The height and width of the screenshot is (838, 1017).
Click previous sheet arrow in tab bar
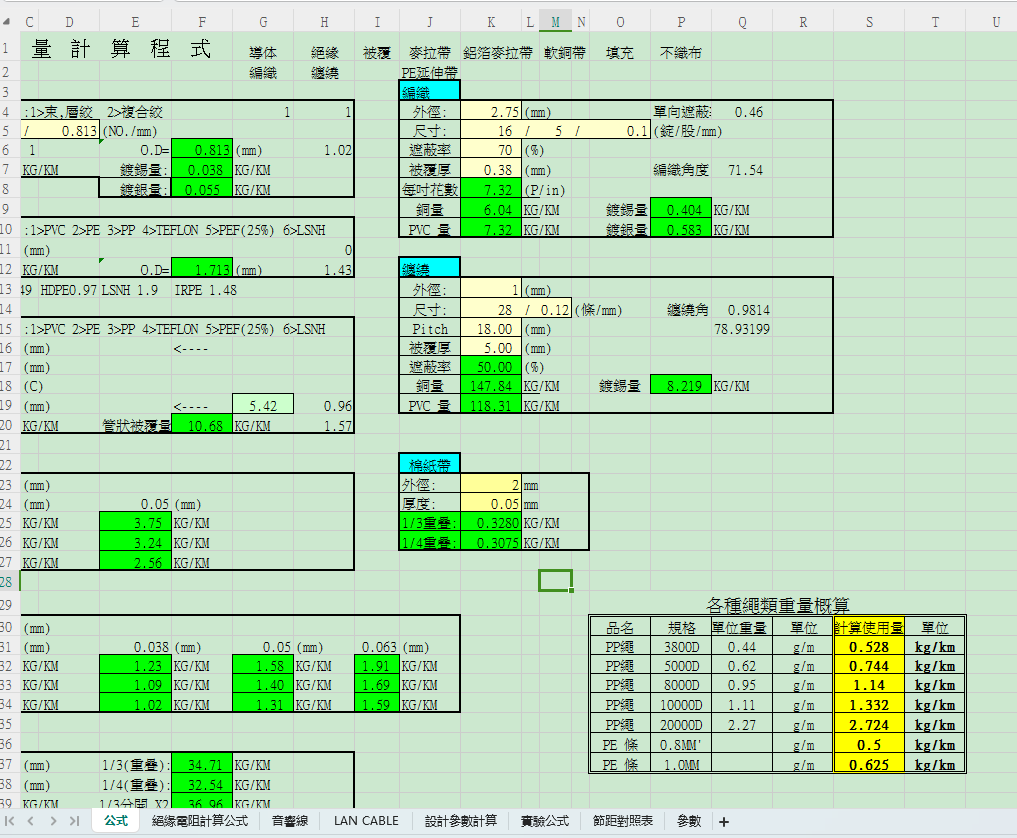coord(31,821)
